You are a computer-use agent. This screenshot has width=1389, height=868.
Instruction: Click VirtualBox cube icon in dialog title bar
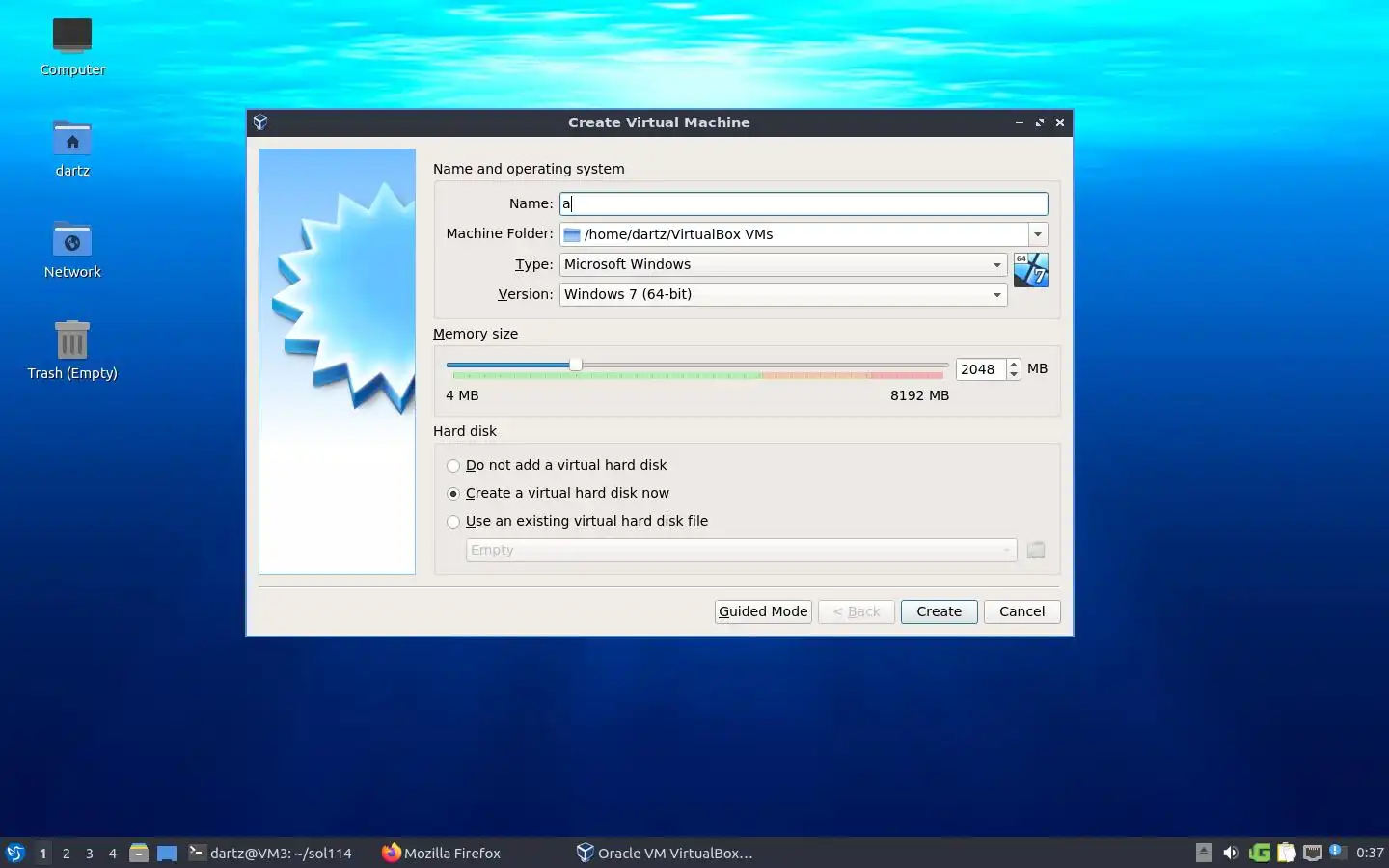[x=260, y=122]
